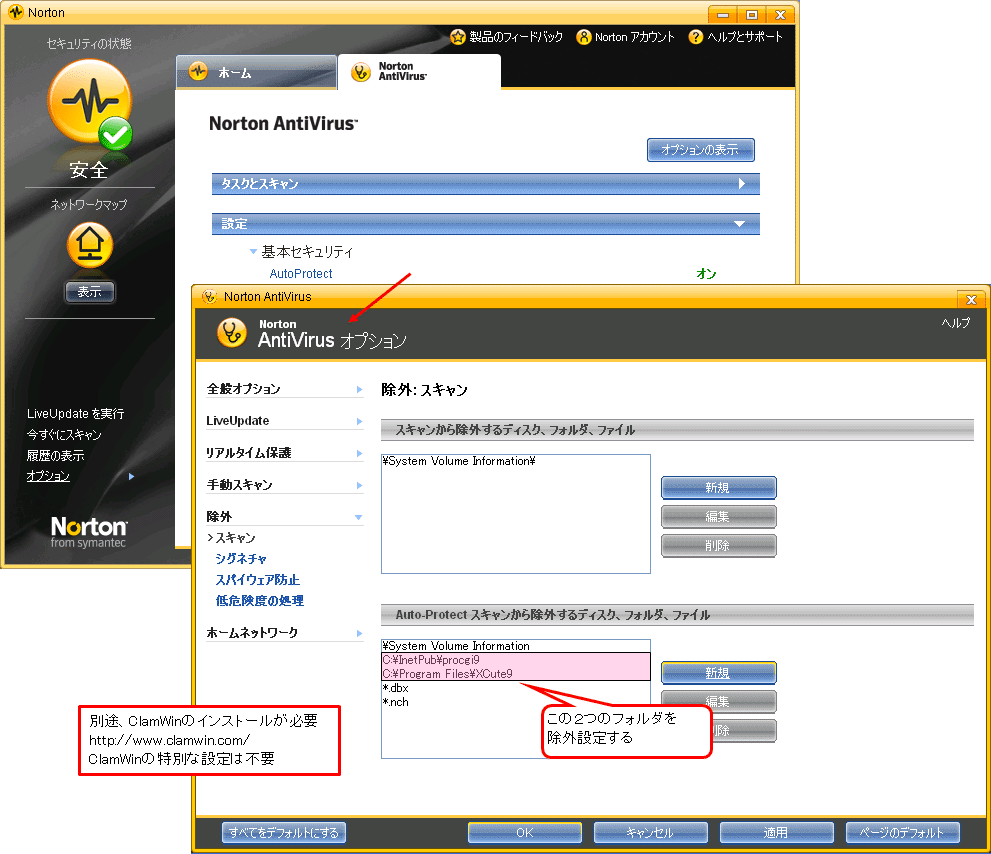Click upper 編集 button for scan exclusions
Screen dimensions: 991x854
(719, 516)
